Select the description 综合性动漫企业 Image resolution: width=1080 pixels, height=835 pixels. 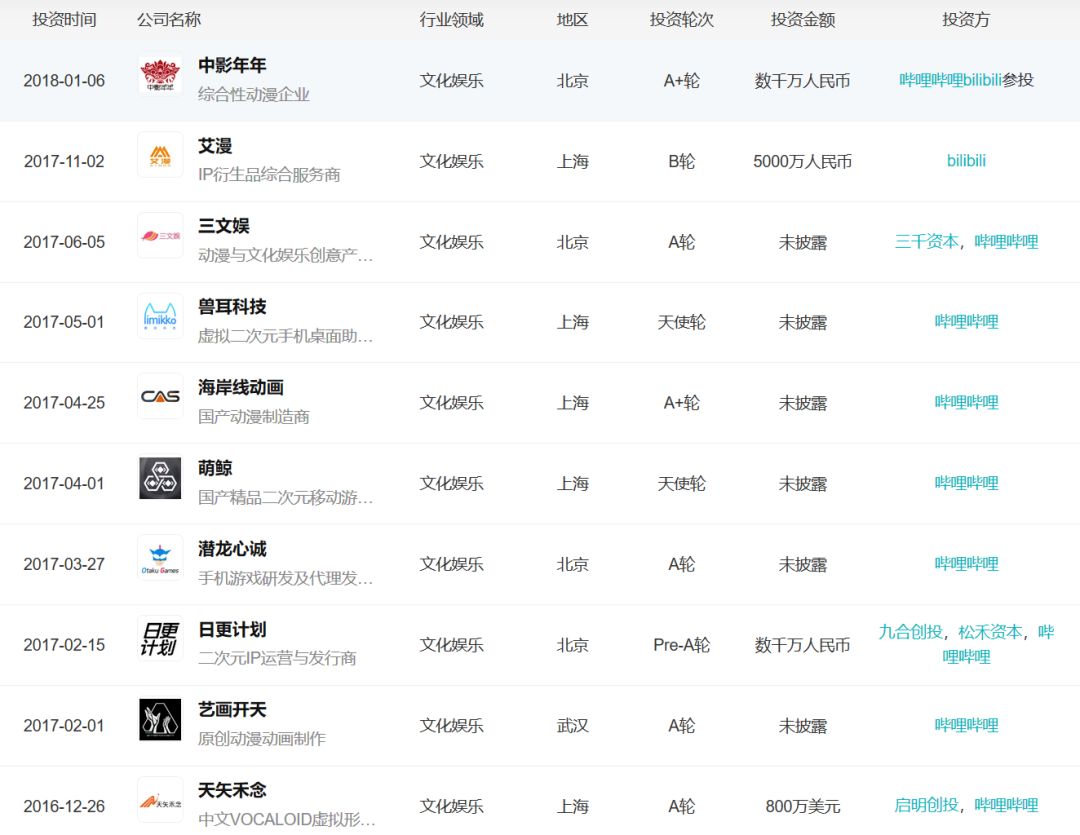254,94
